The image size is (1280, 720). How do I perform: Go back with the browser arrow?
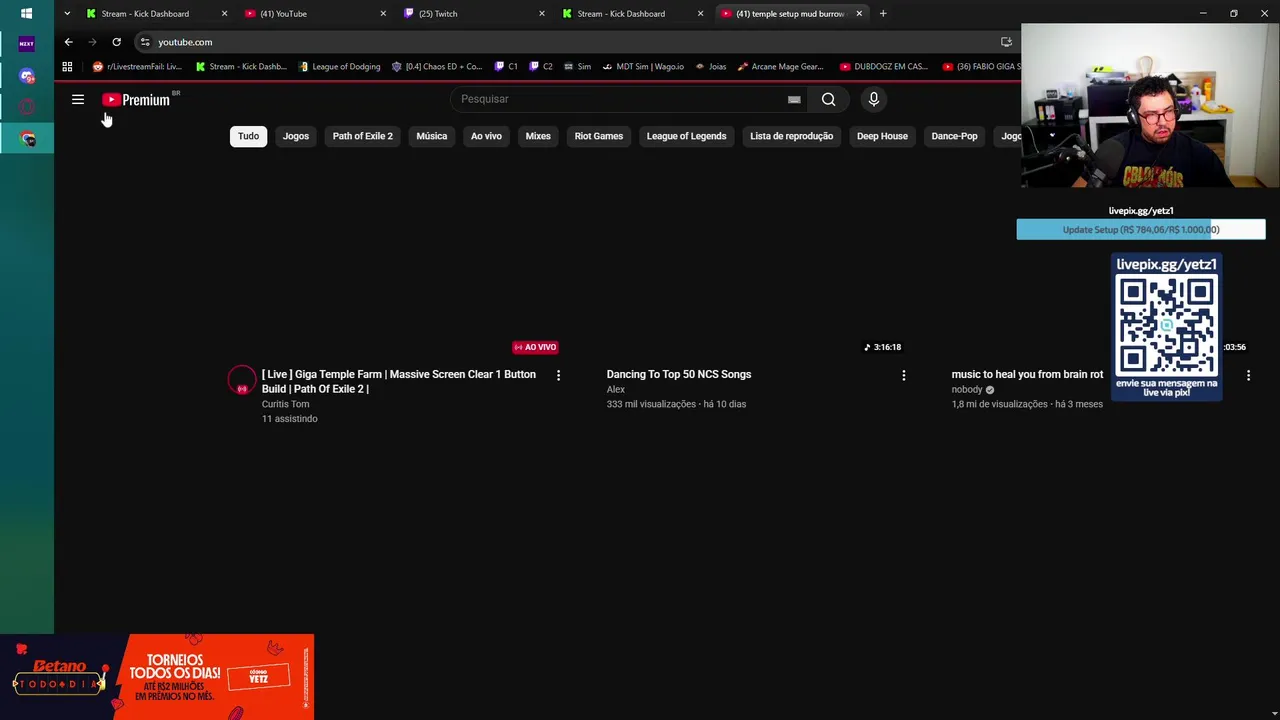point(68,42)
